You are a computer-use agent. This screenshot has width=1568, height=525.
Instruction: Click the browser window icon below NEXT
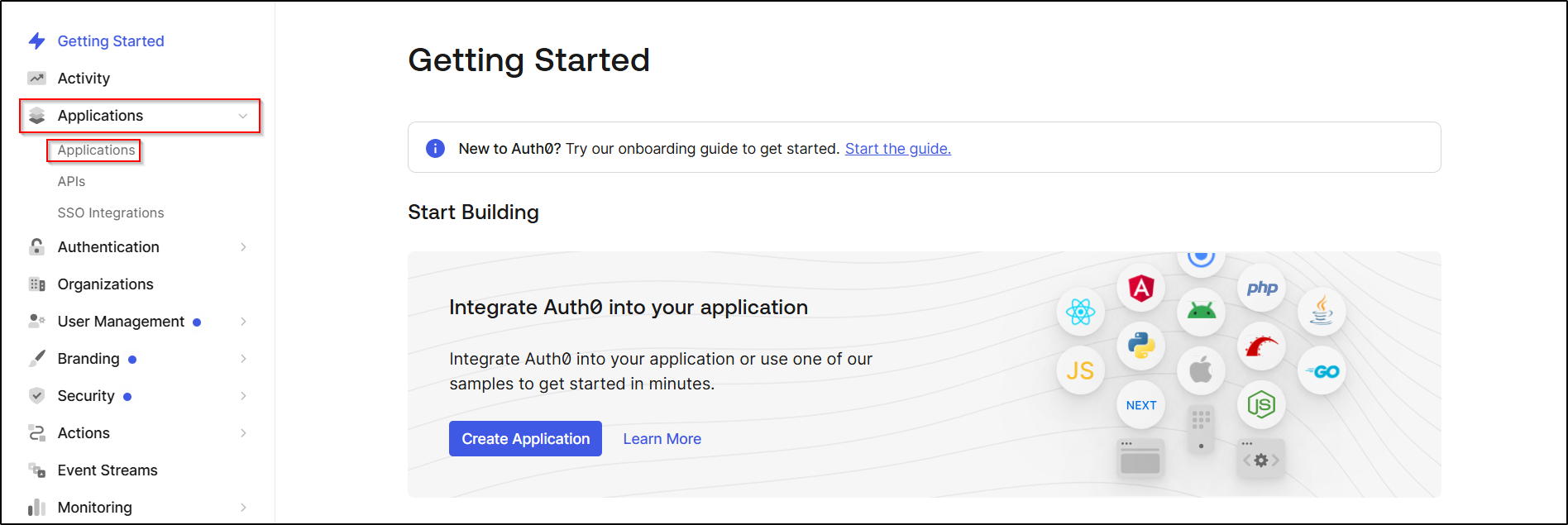(x=1140, y=459)
